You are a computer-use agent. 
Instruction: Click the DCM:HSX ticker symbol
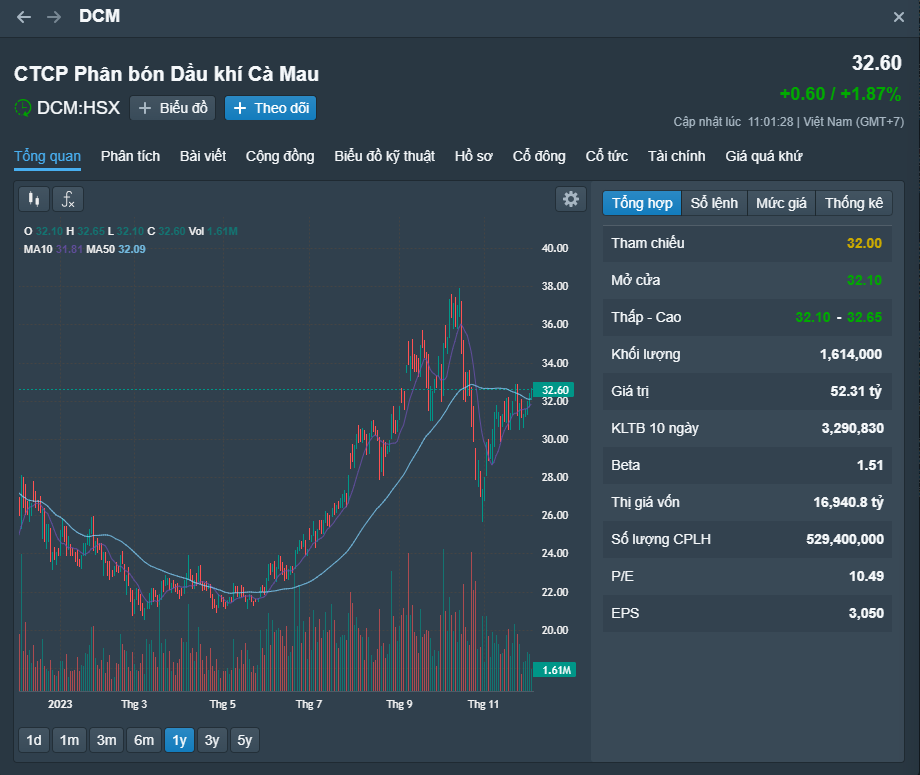point(78,108)
